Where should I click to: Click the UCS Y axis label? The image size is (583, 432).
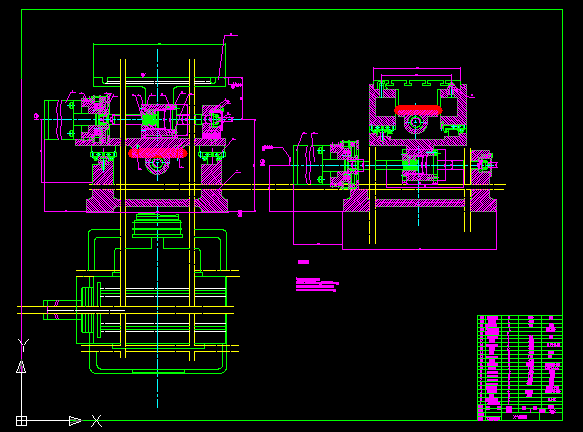(23, 345)
